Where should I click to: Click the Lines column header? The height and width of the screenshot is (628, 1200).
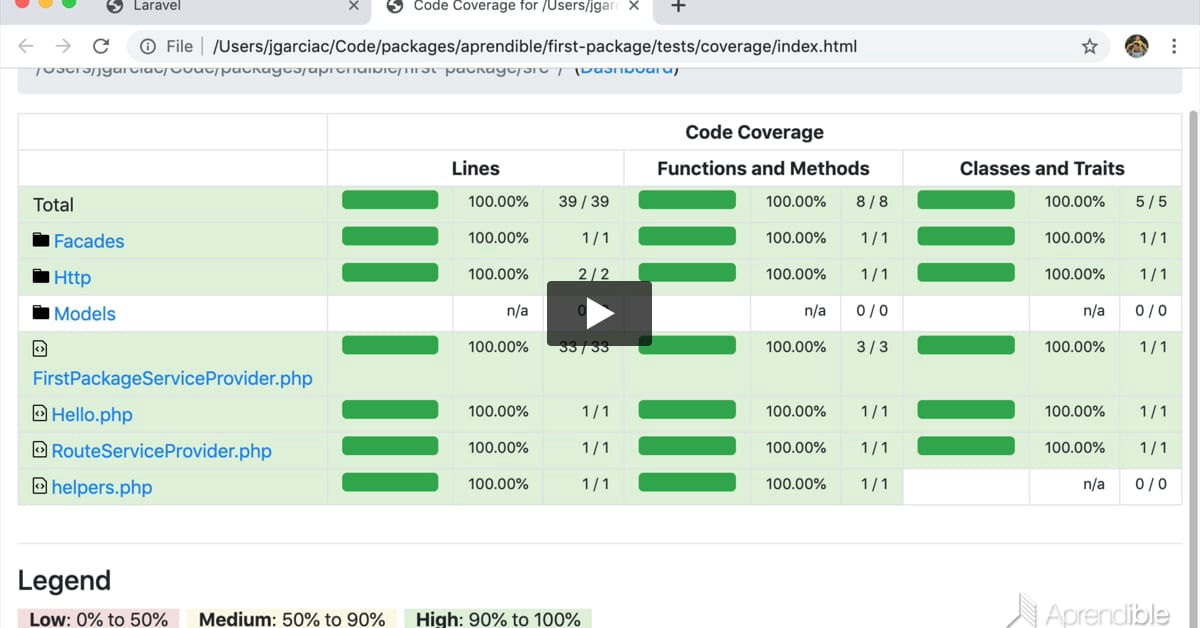point(475,169)
